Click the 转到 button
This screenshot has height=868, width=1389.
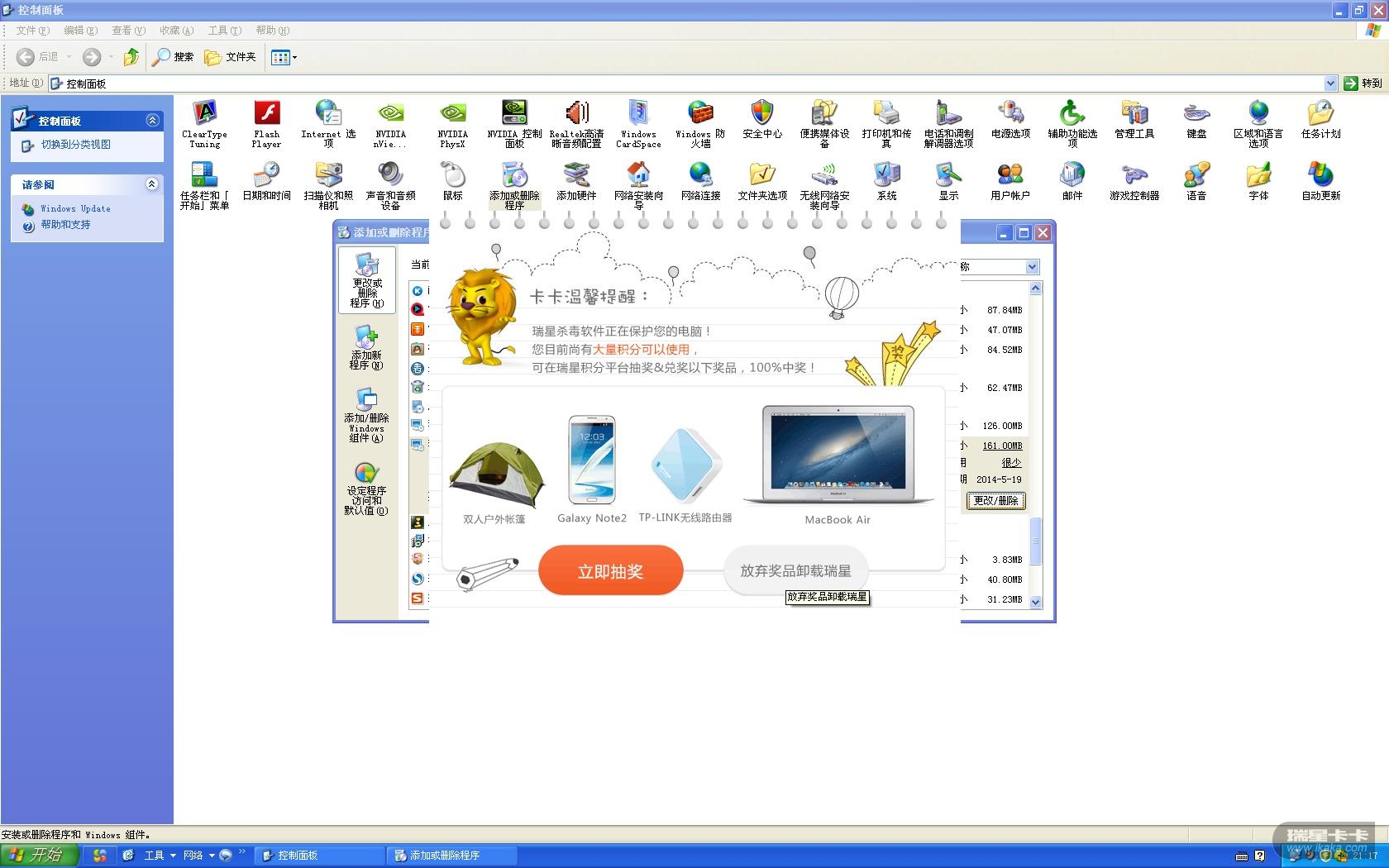[x=1363, y=83]
